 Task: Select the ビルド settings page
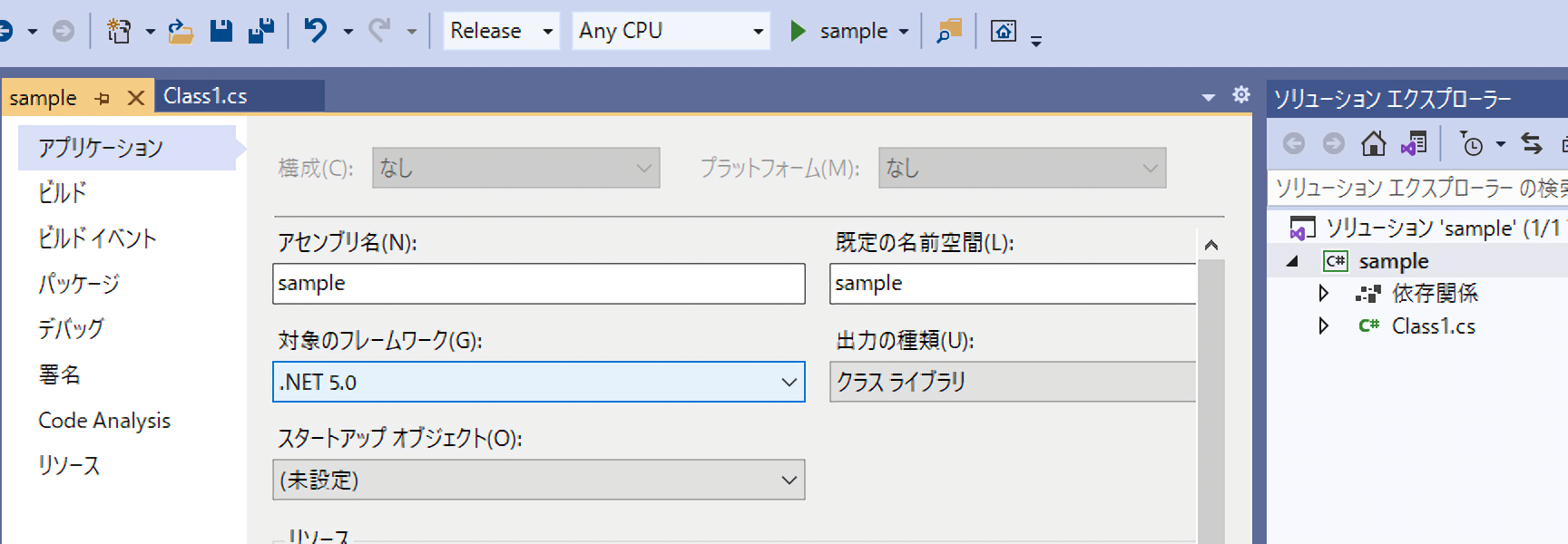pos(63,192)
